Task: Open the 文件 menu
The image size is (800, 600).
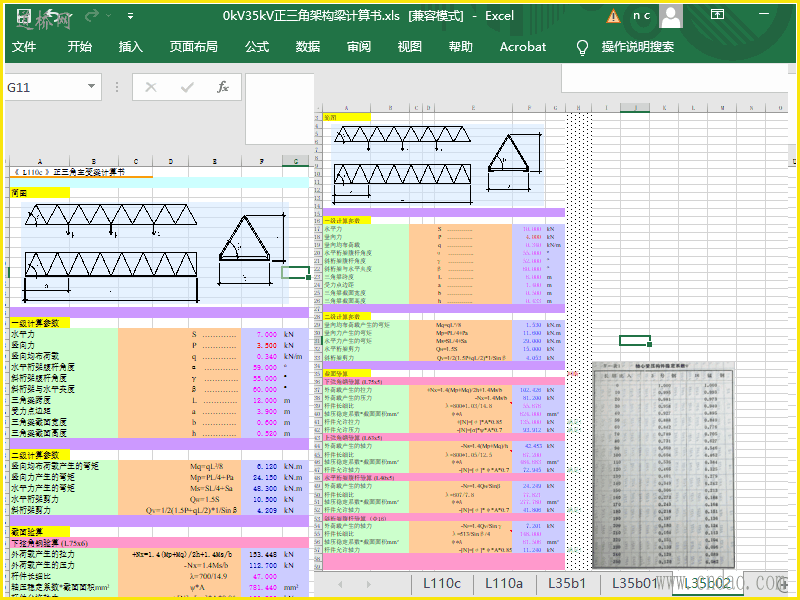Action: [23, 47]
